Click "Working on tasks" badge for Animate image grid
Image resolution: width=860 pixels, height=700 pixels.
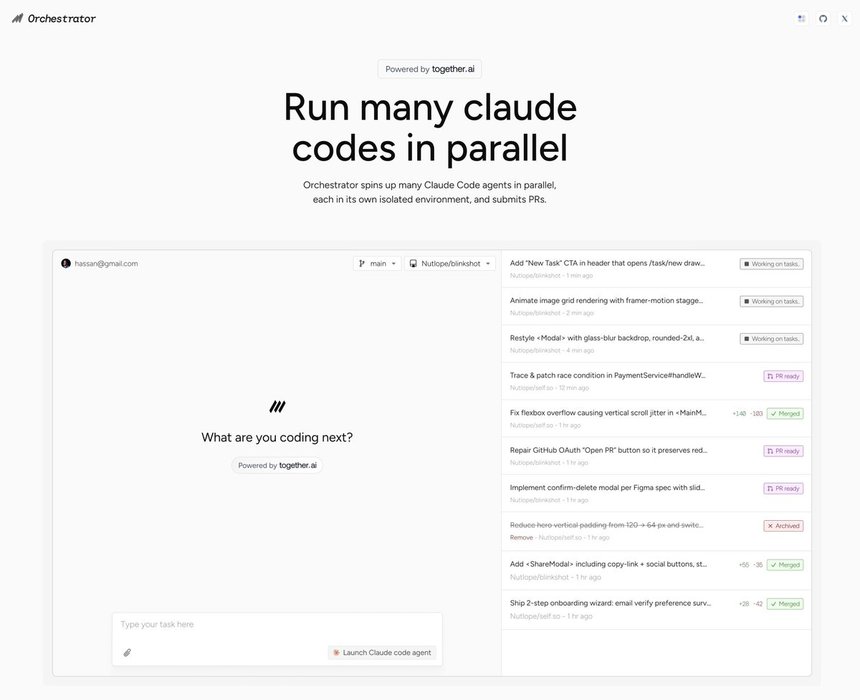pyautogui.click(x=771, y=301)
